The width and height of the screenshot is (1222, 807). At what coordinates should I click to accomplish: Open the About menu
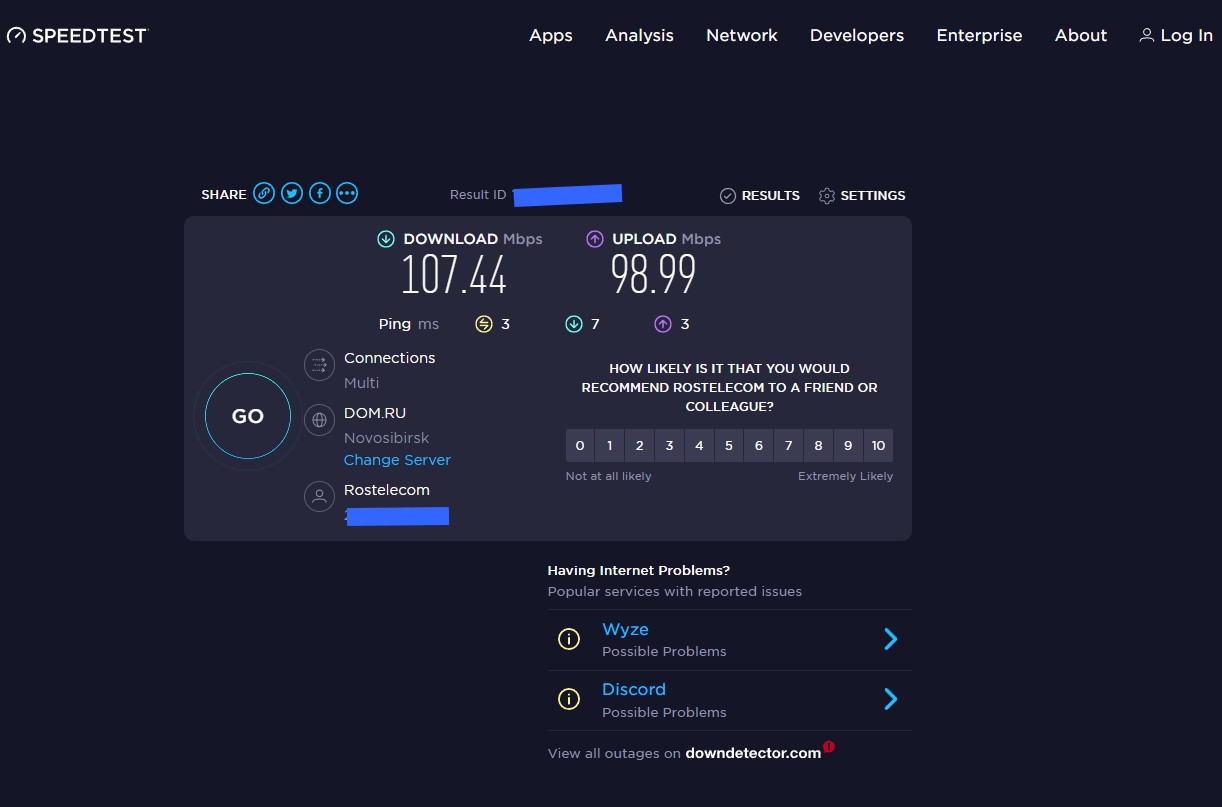pos(1081,35)
